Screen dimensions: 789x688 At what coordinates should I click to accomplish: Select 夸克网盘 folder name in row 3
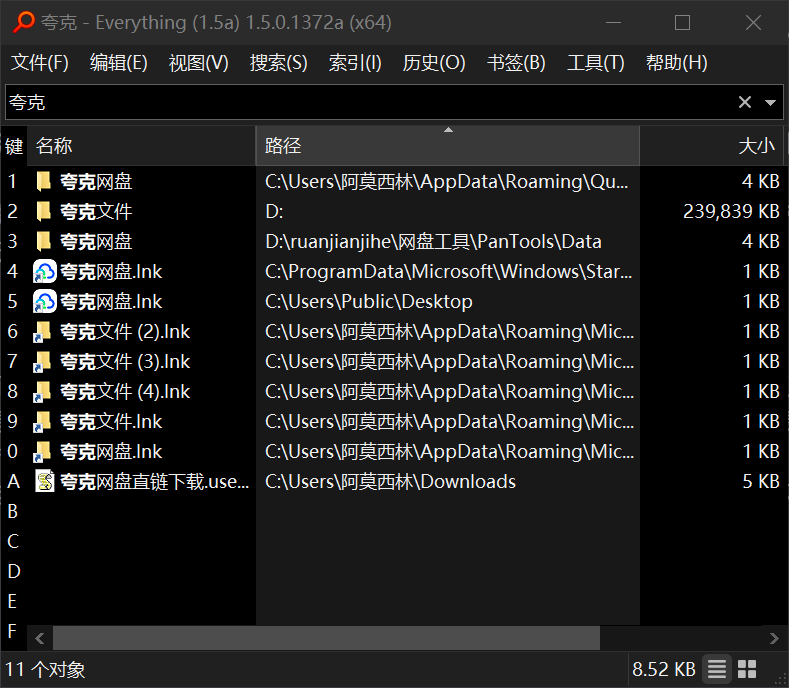point(96,242)
